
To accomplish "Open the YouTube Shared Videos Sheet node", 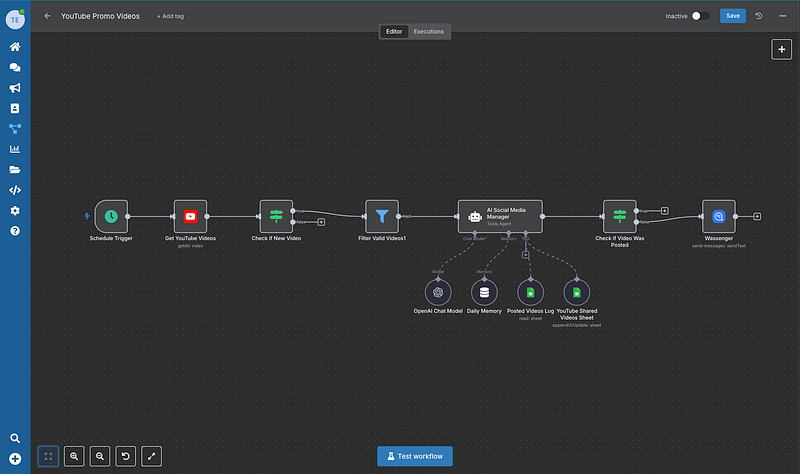I will [575, 292].
